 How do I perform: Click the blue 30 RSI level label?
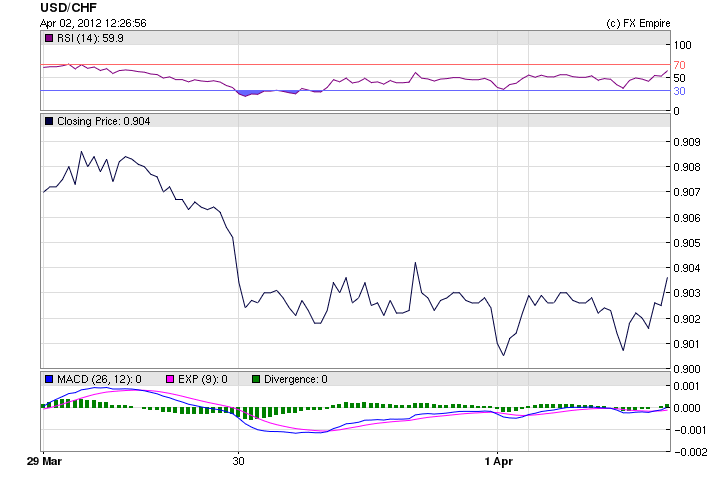[x=679, y=91]
